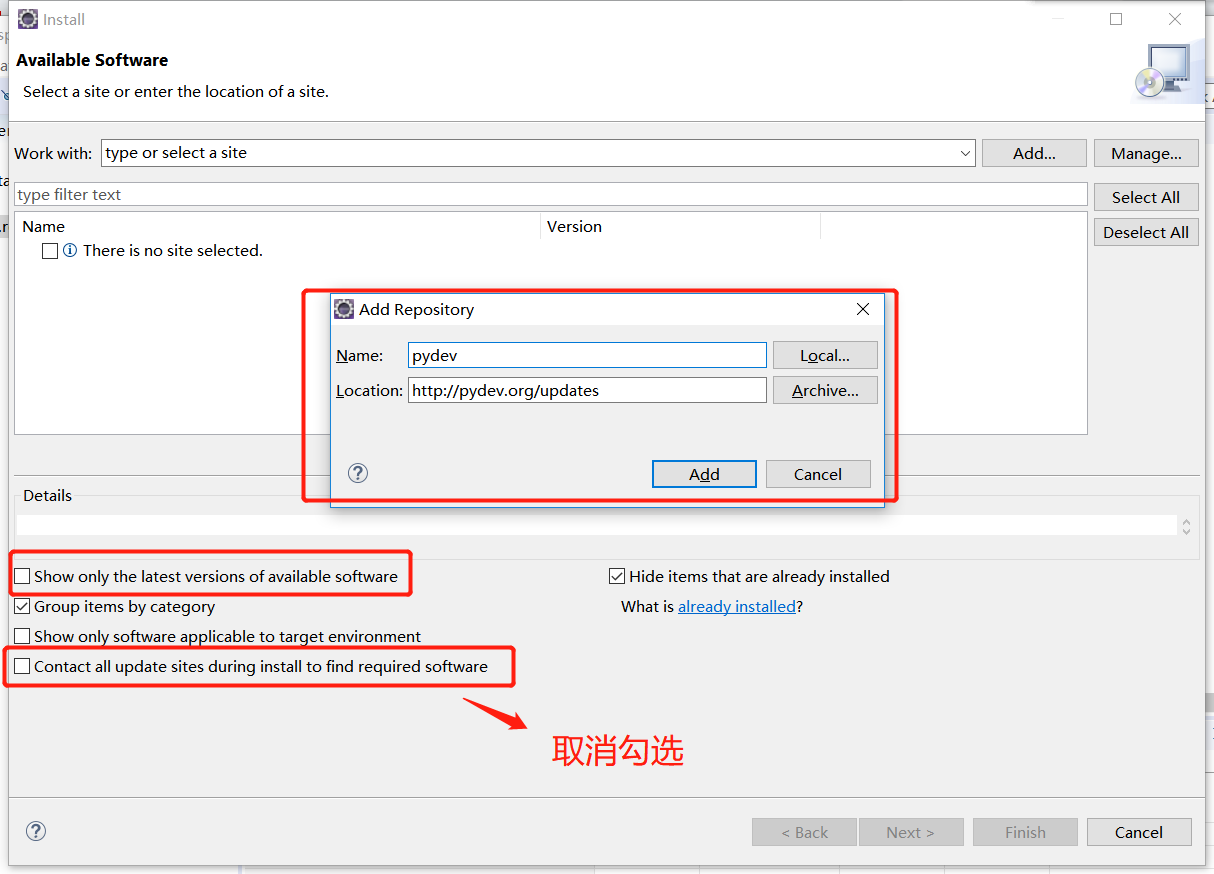The width and height of the screenshot is (1214, 874).
Task: Click the 'Available Software' heading
Action: tap(92, 60)
